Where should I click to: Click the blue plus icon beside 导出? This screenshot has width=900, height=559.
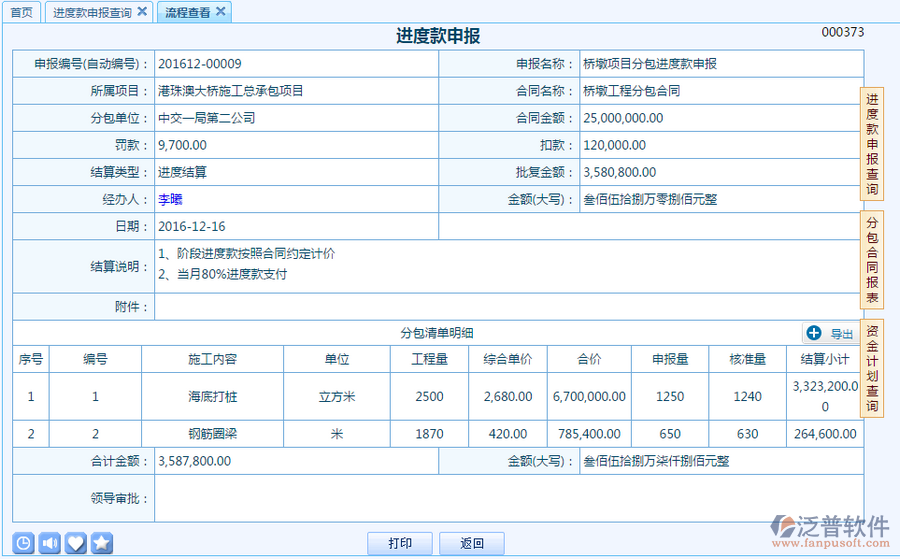point(814,333)
